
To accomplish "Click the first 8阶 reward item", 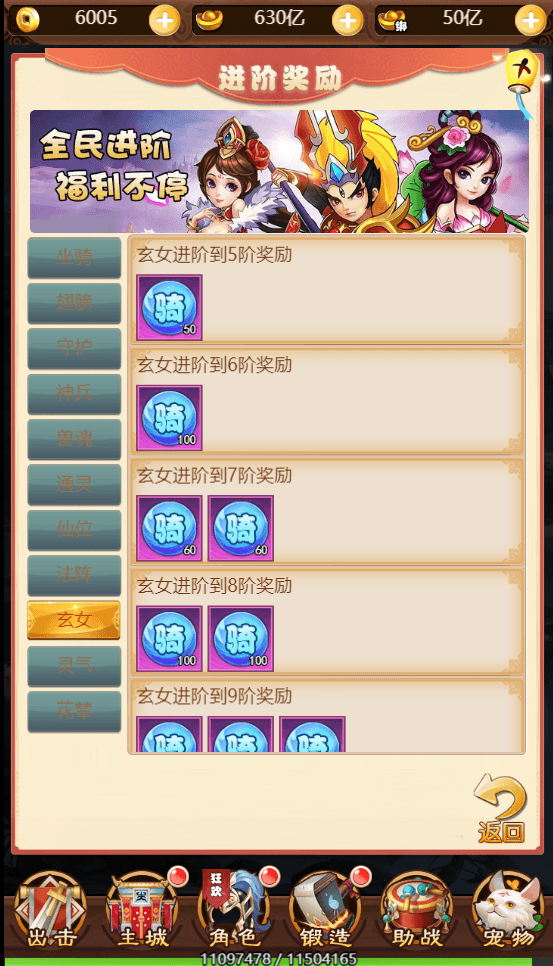I will point(169,638).
